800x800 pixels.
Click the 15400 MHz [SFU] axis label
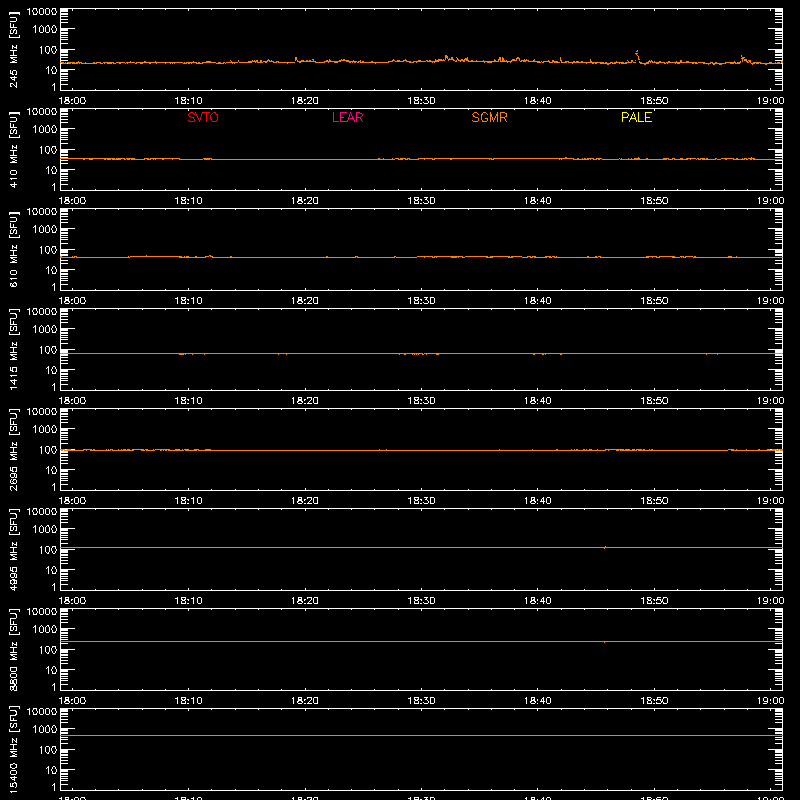click(x=13, y=749)
